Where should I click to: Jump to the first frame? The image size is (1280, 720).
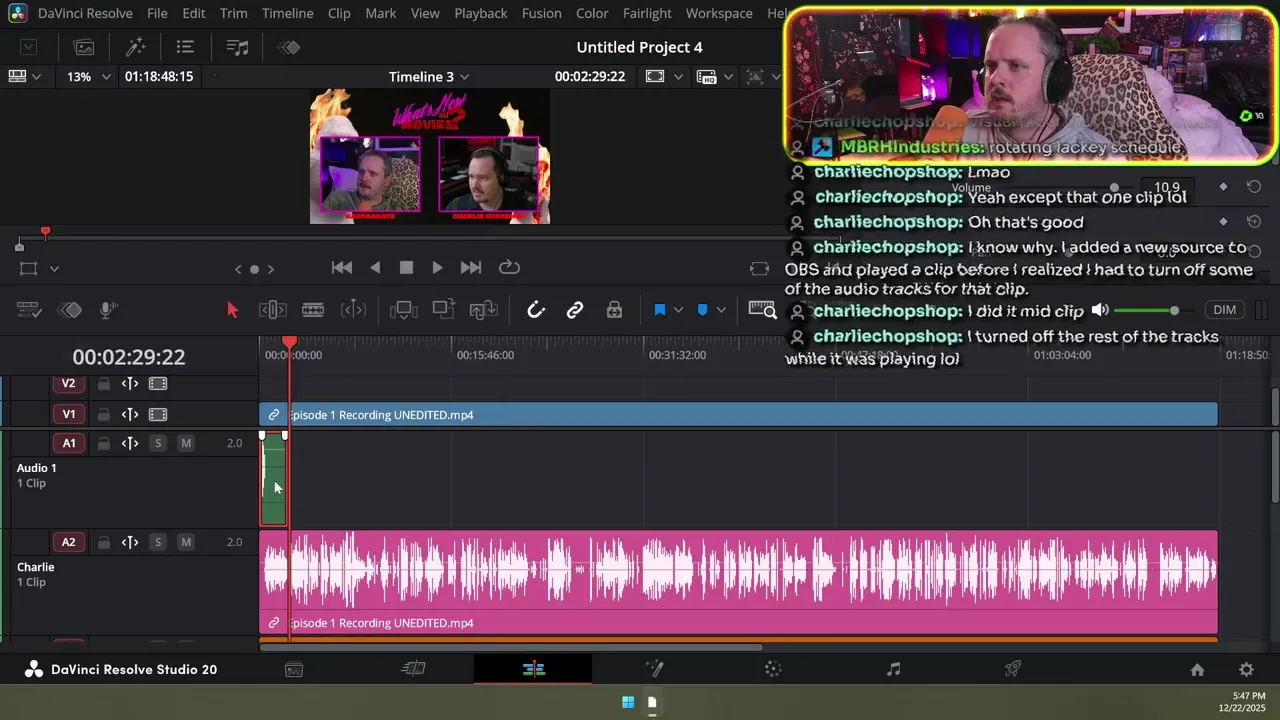pyautogui.click(x=341, y=268)
